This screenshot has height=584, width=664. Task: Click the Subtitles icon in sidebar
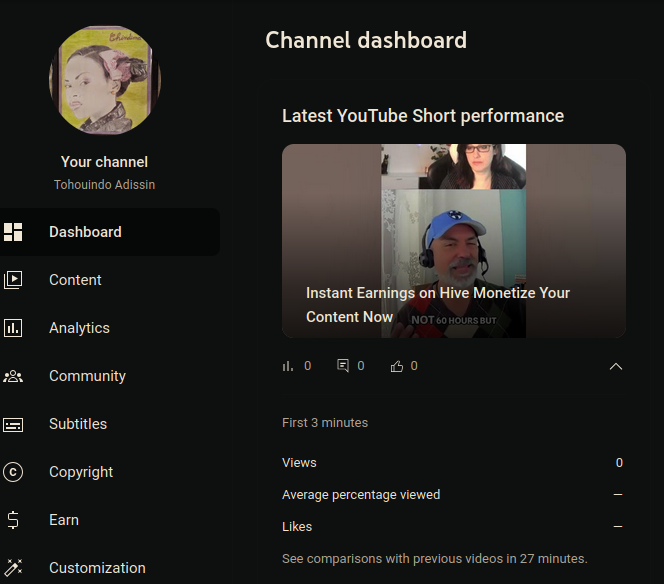coord(13,424)
